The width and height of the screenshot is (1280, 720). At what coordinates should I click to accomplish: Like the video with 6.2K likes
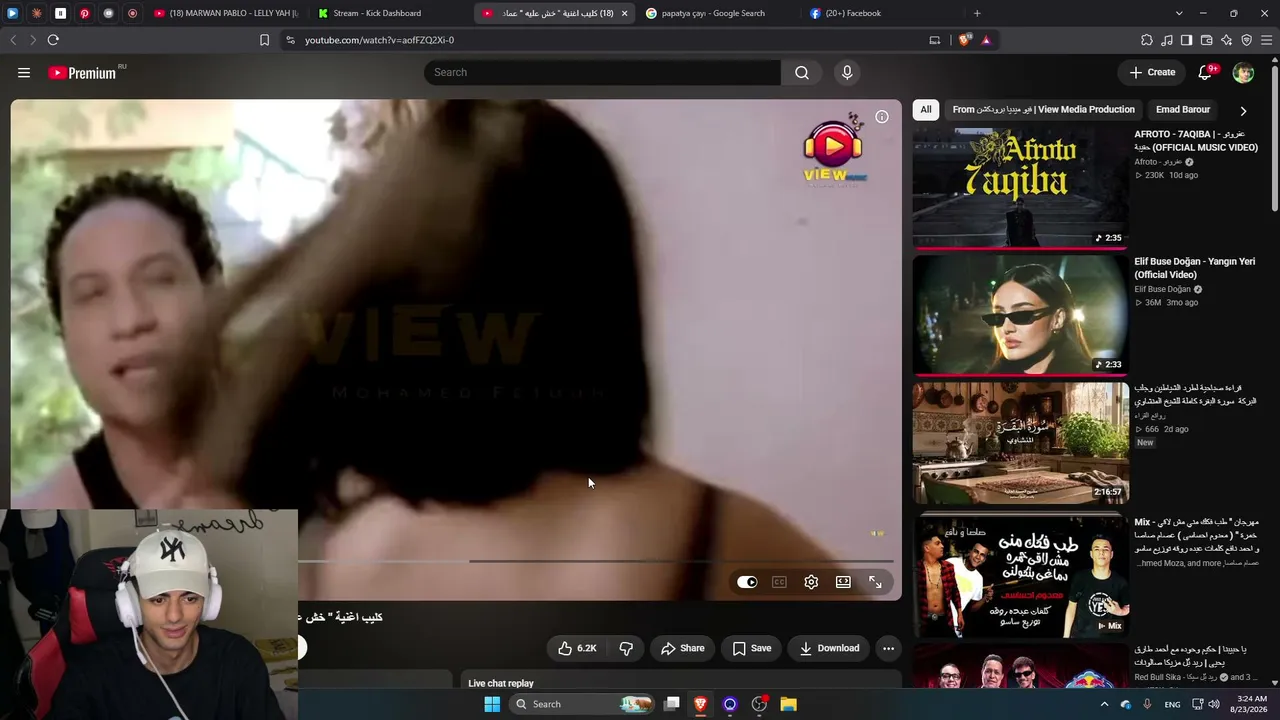click(577, 648)
